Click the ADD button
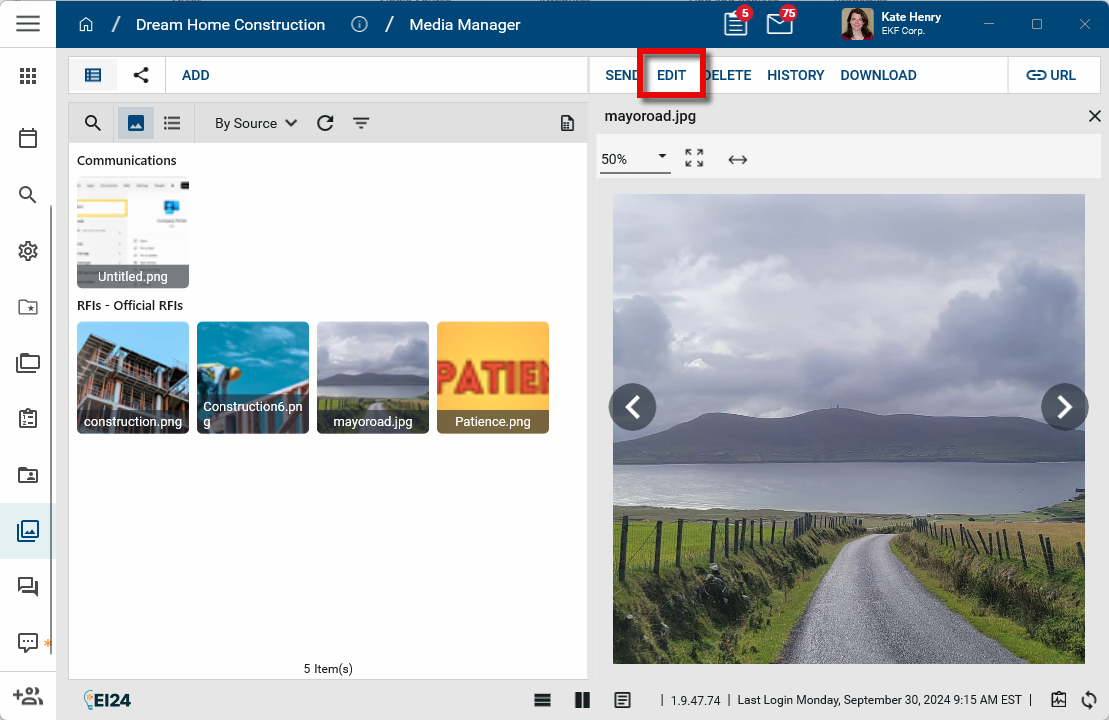 [x=196, y=75]
